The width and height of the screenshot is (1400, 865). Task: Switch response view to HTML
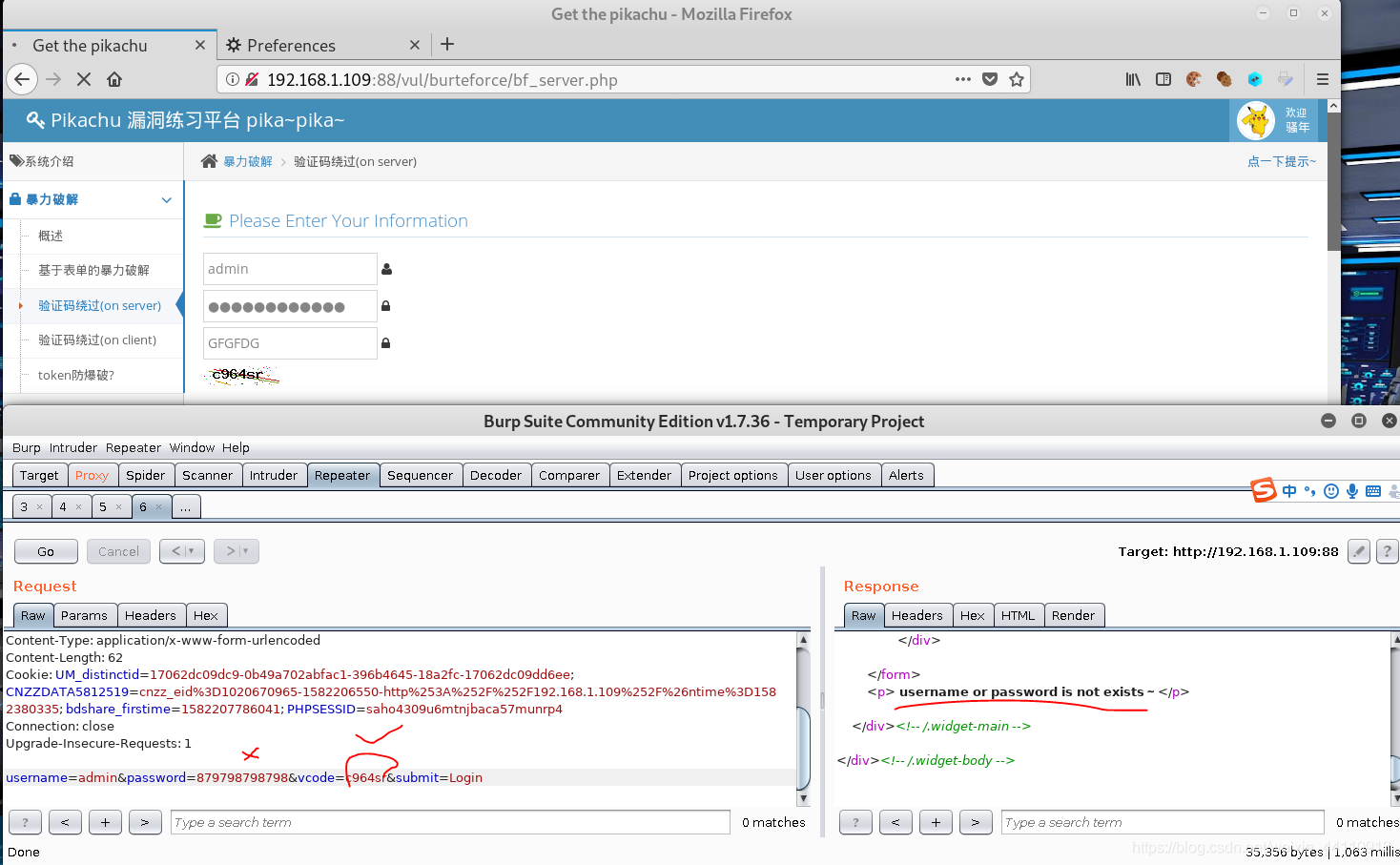tap(1018, 615)
